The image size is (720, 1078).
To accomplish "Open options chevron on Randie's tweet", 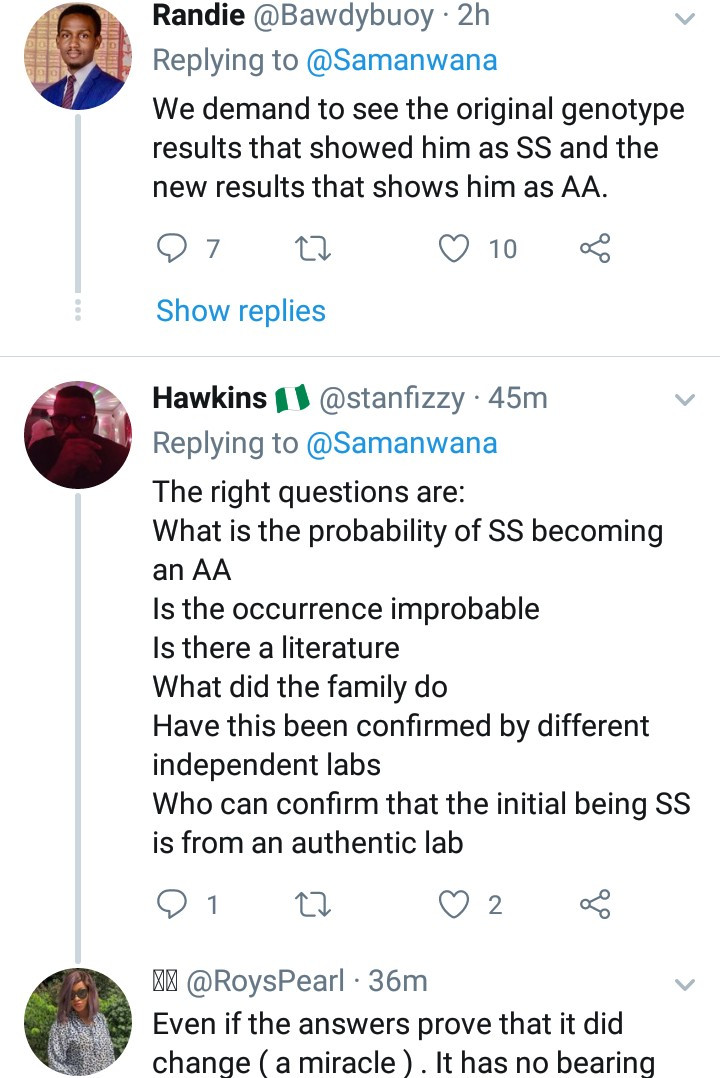I will coord(685,19).
